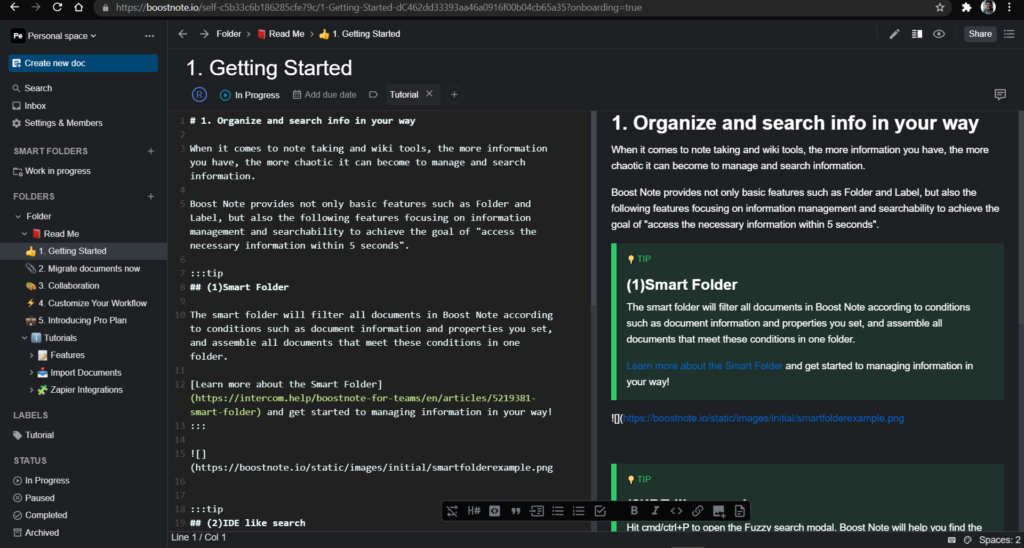The image size is (1024, 548).
Task: Add a new smart folder
Action: coord(151,151)
